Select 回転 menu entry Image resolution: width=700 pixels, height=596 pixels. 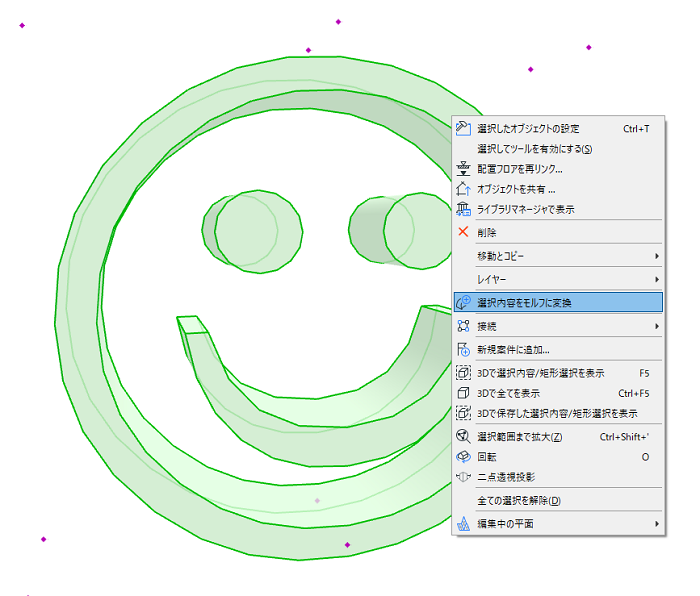(x=558, y=457)
